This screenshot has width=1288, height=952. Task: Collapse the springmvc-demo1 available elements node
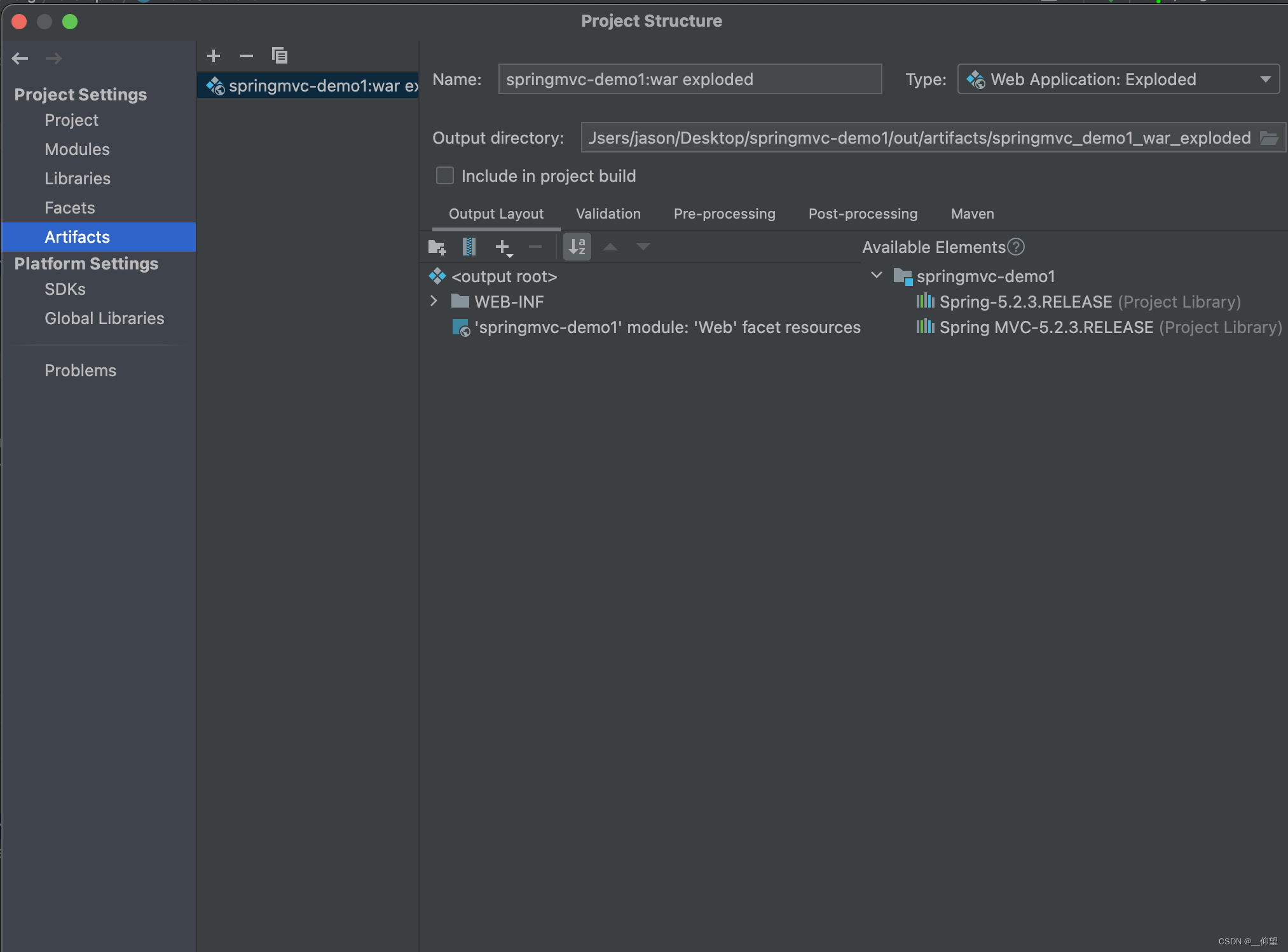click(876, 275)
